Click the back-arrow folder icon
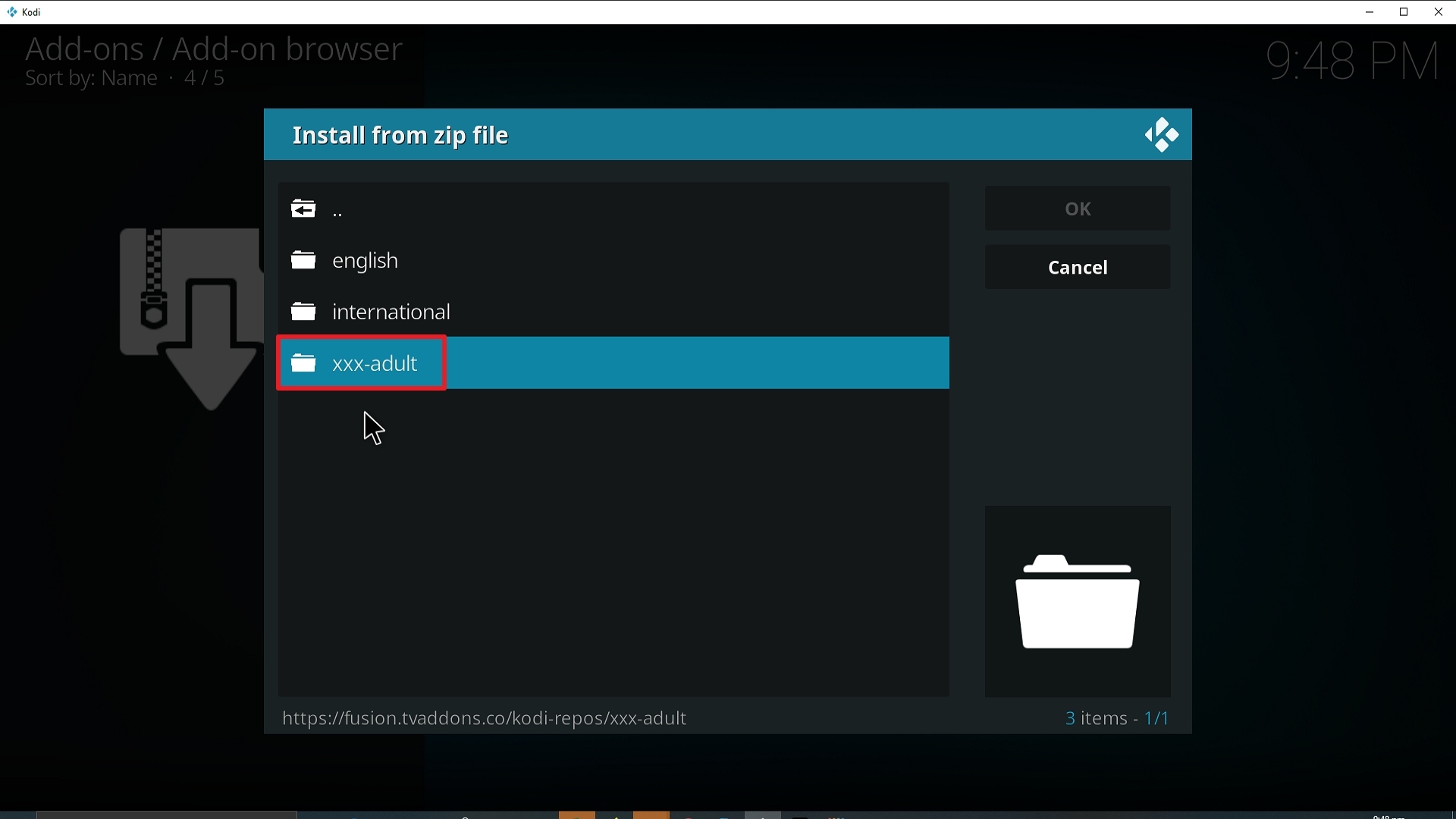Viewport: 1456px width, 819px height. click(x=303, y=209)
